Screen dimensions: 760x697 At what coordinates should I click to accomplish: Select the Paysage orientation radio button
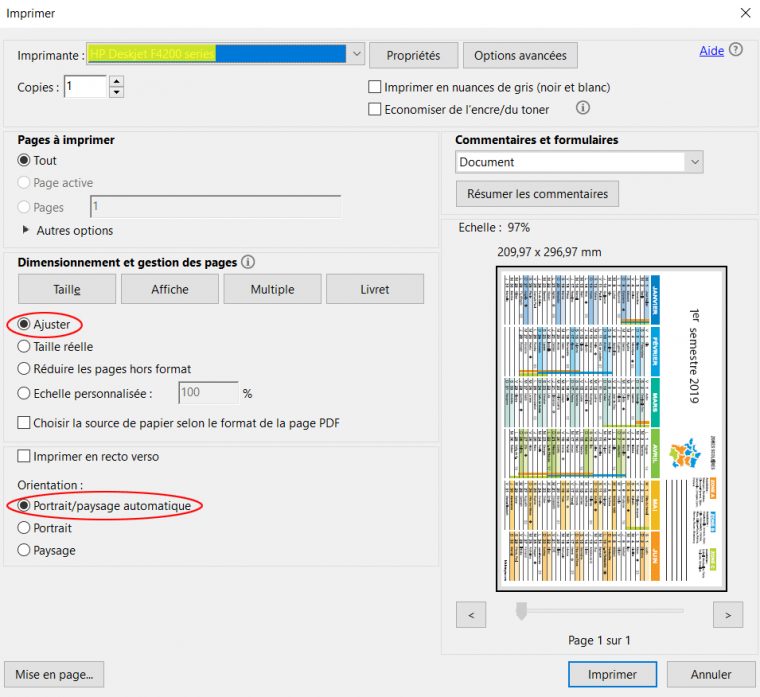tap(24, 550)
